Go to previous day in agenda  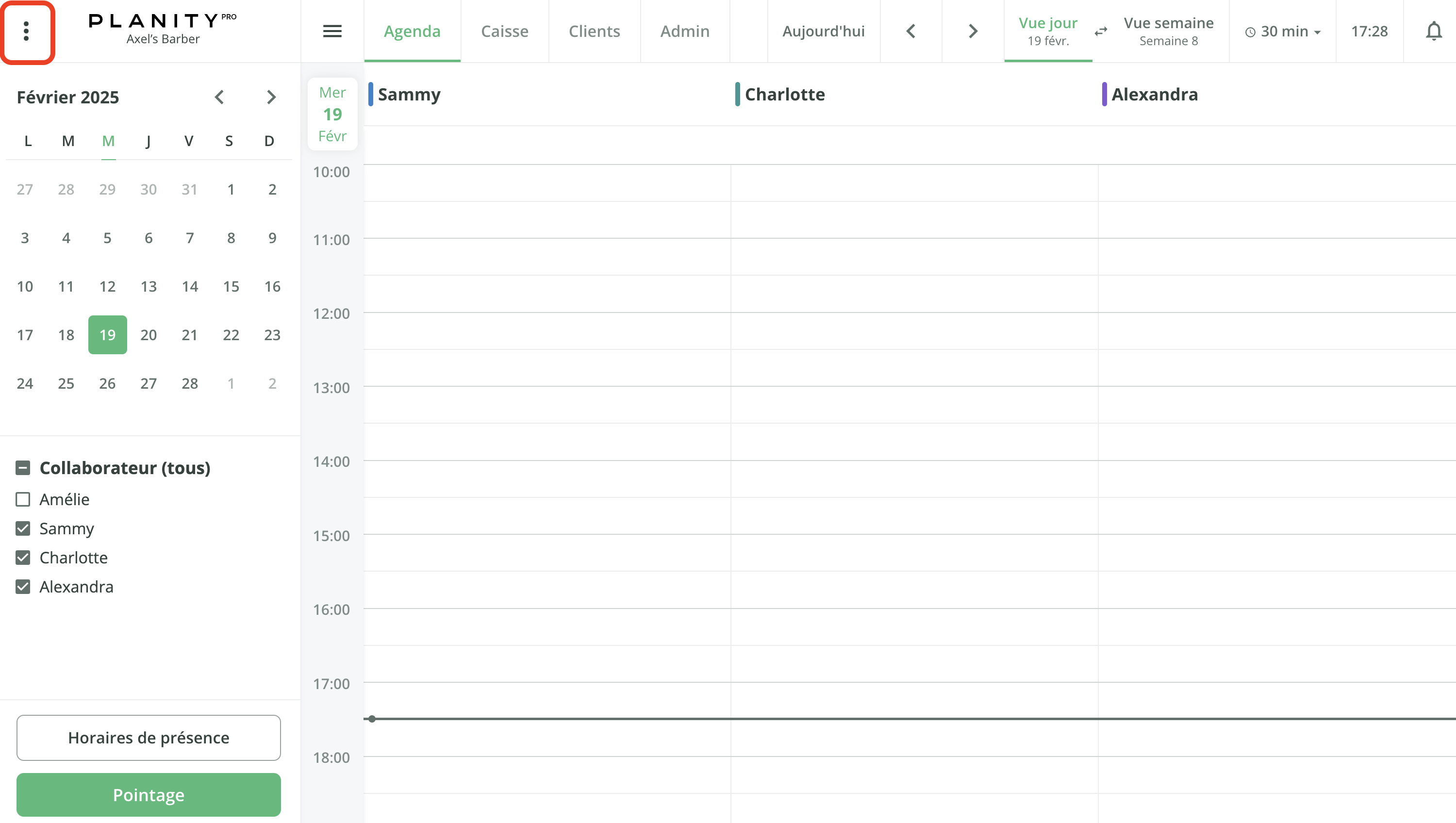[910, 32]
